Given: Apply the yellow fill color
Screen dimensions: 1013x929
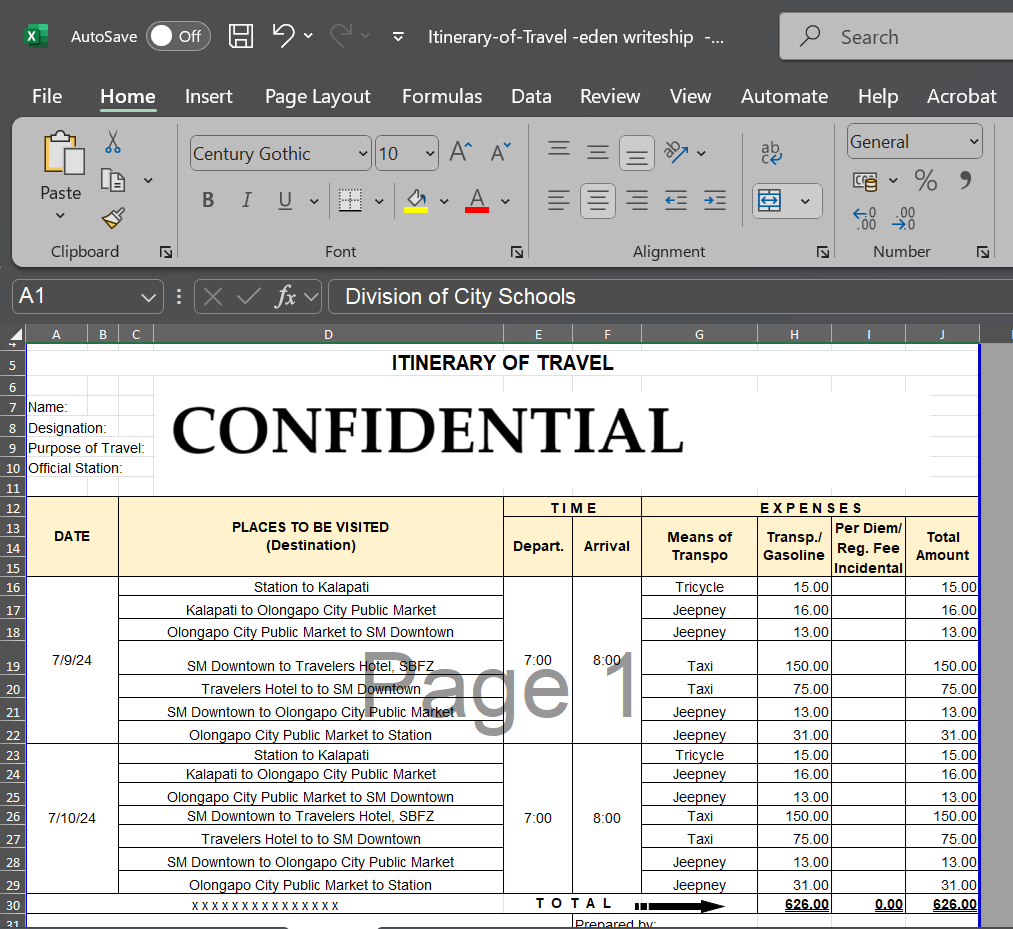Looking at the screenshot, I should pyautogui.click(x=416, y=201).
